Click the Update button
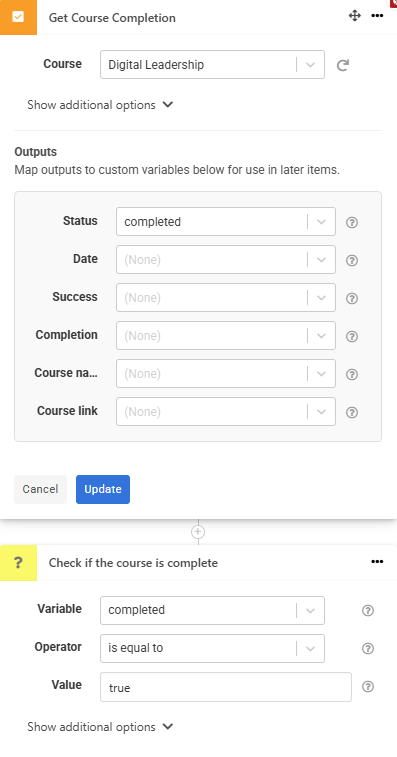The image size is (397, 757). pos(103,489)
